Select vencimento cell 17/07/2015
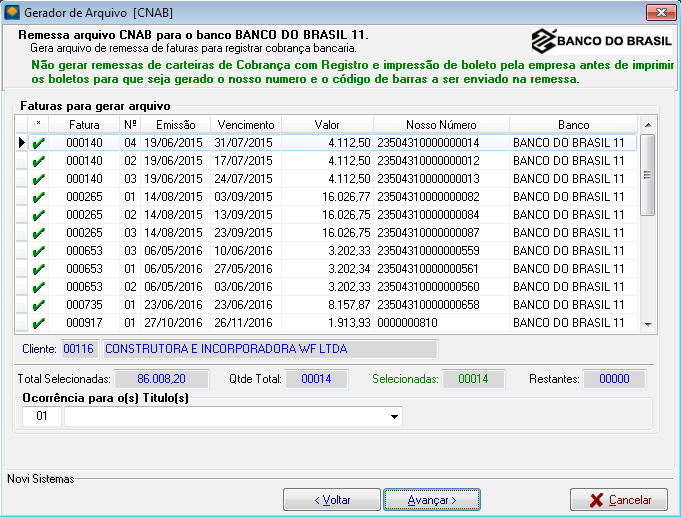 pyautogui.click(x=246, y=161)
